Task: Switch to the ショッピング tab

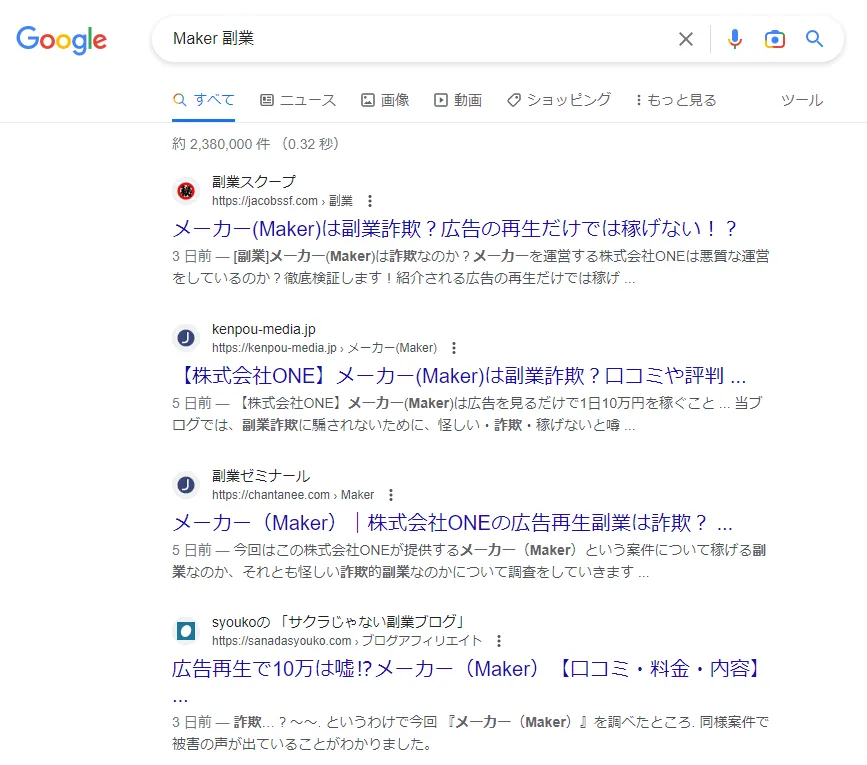Action: click(558, 100)
